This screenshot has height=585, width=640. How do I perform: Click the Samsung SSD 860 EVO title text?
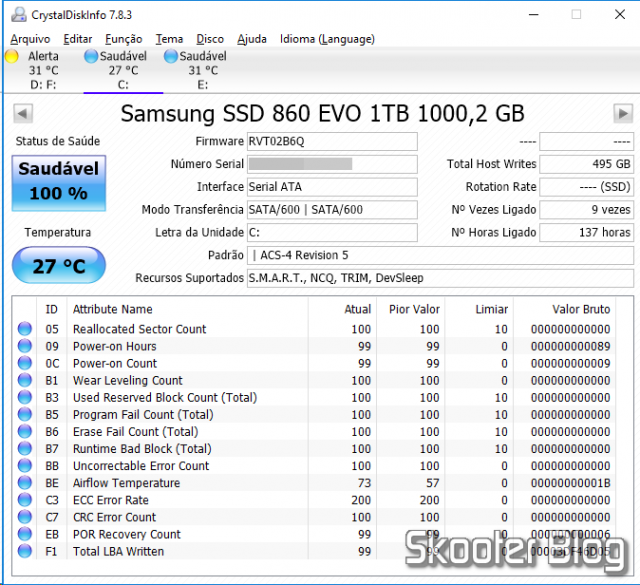[x=322, y=113]
